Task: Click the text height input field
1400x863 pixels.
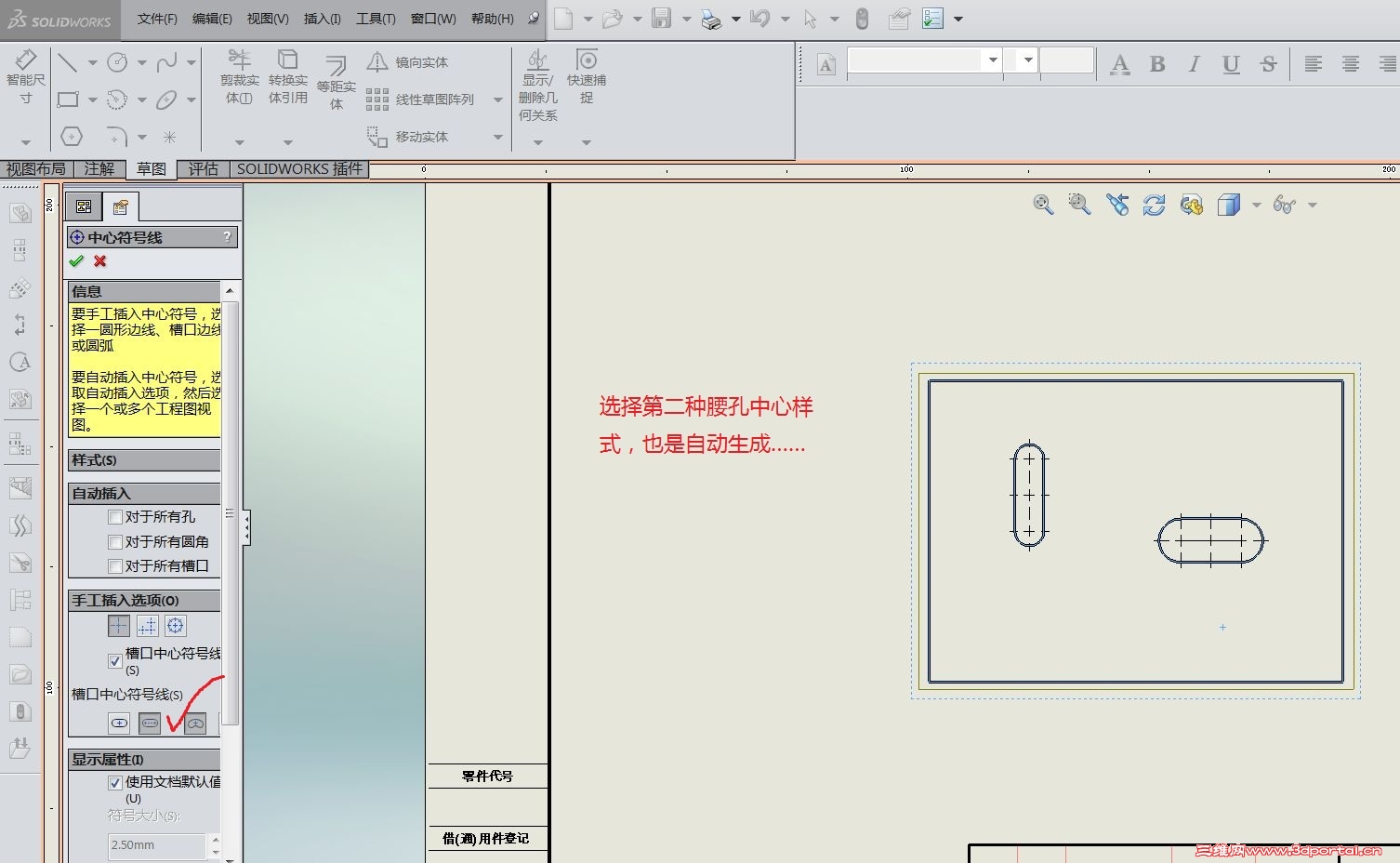Action: click(x=1066, y=60)
